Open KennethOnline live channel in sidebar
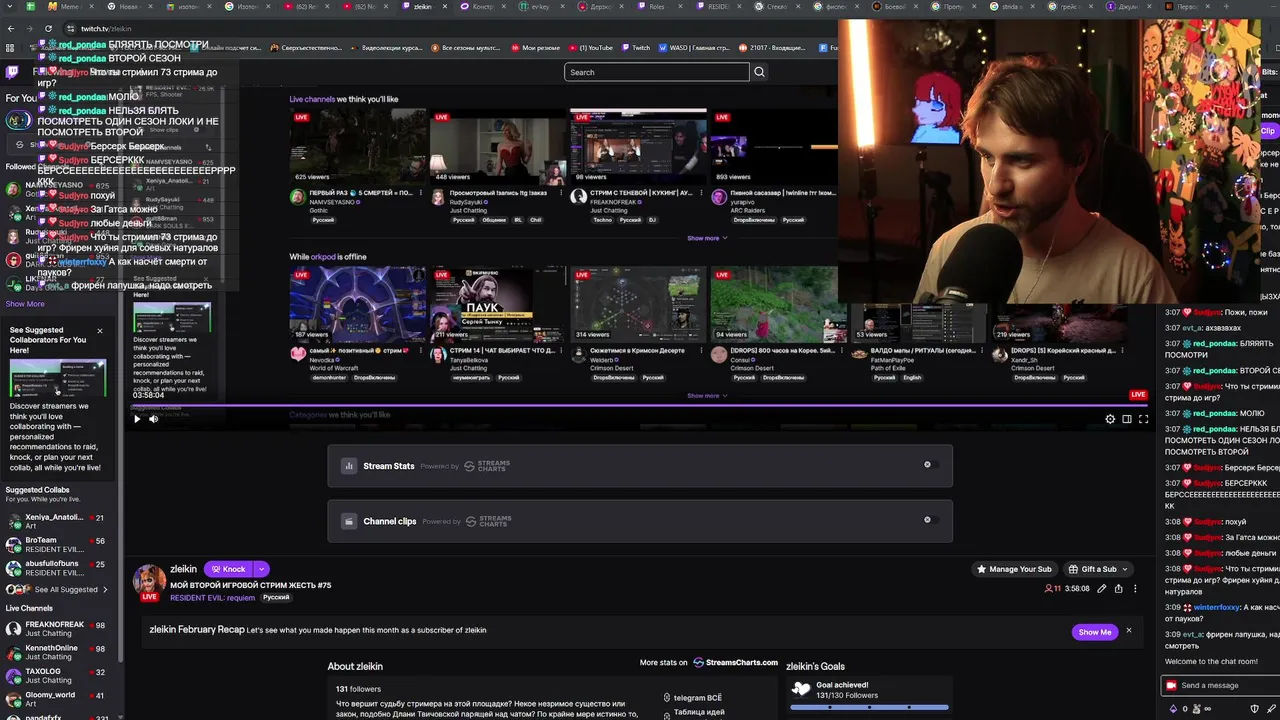Screen dimensions: 1280x720 57,652
